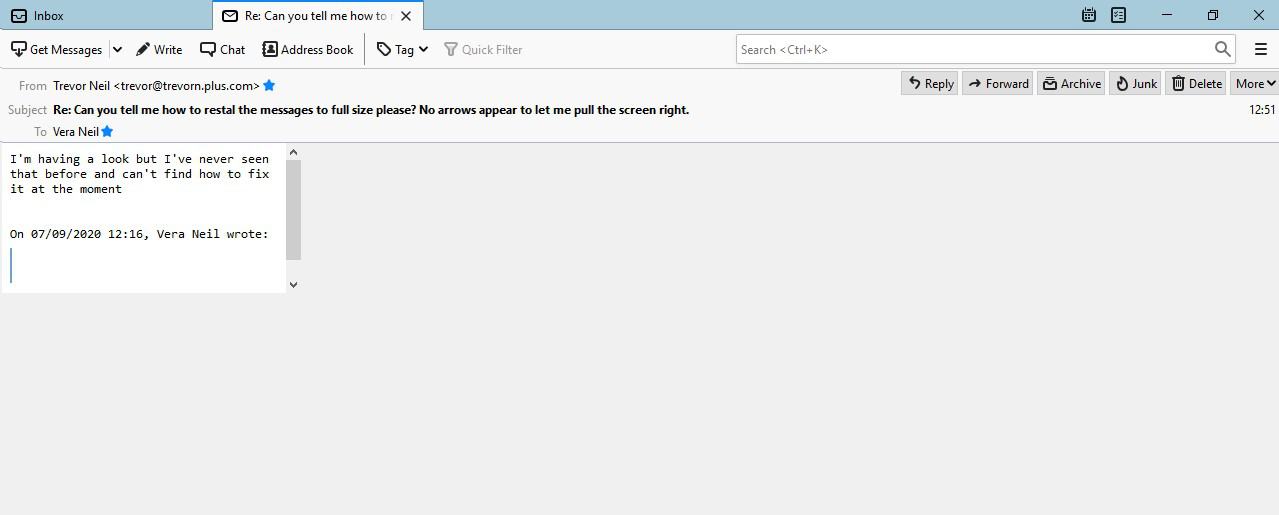Expand the Get Messages dropdown arrow

pos(117,49)
